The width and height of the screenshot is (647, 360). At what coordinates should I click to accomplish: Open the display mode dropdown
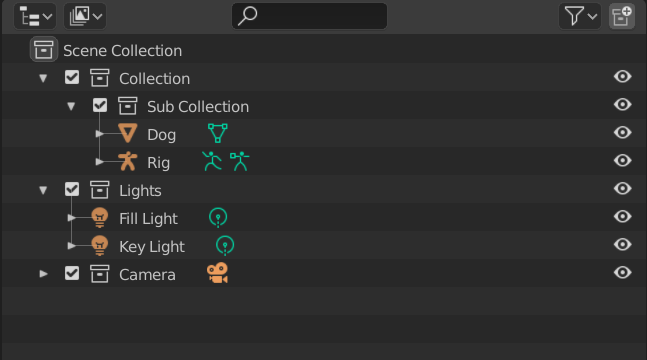pos(85,17)
